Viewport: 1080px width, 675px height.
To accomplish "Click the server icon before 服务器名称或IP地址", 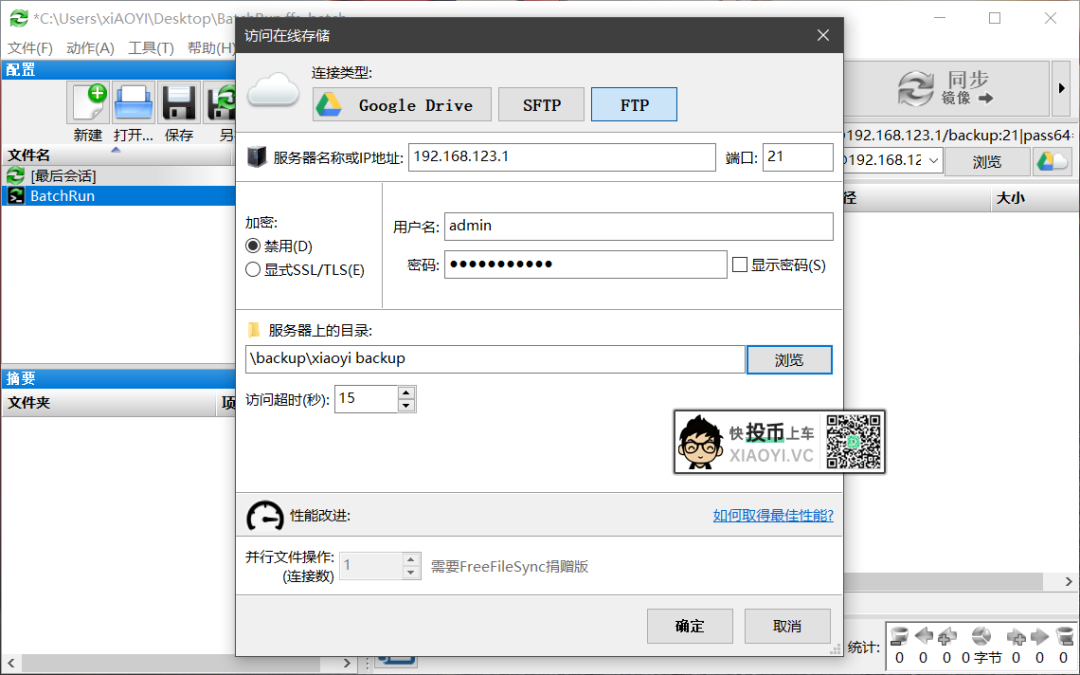I will tap(253, 157).
